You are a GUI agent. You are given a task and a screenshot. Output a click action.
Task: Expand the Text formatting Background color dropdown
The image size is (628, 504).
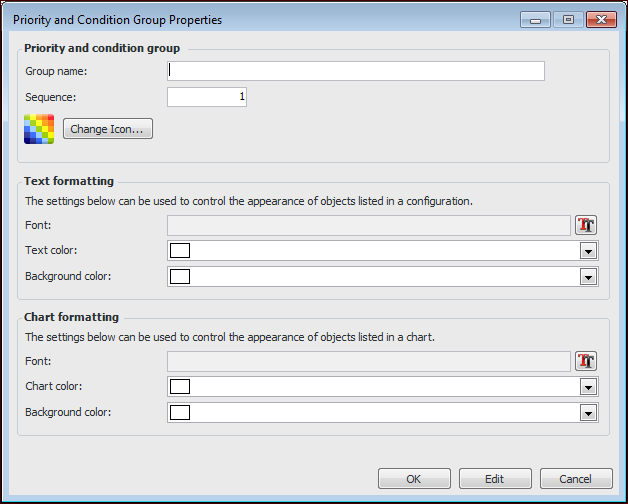pyautogui.click(x=588, y=277)
